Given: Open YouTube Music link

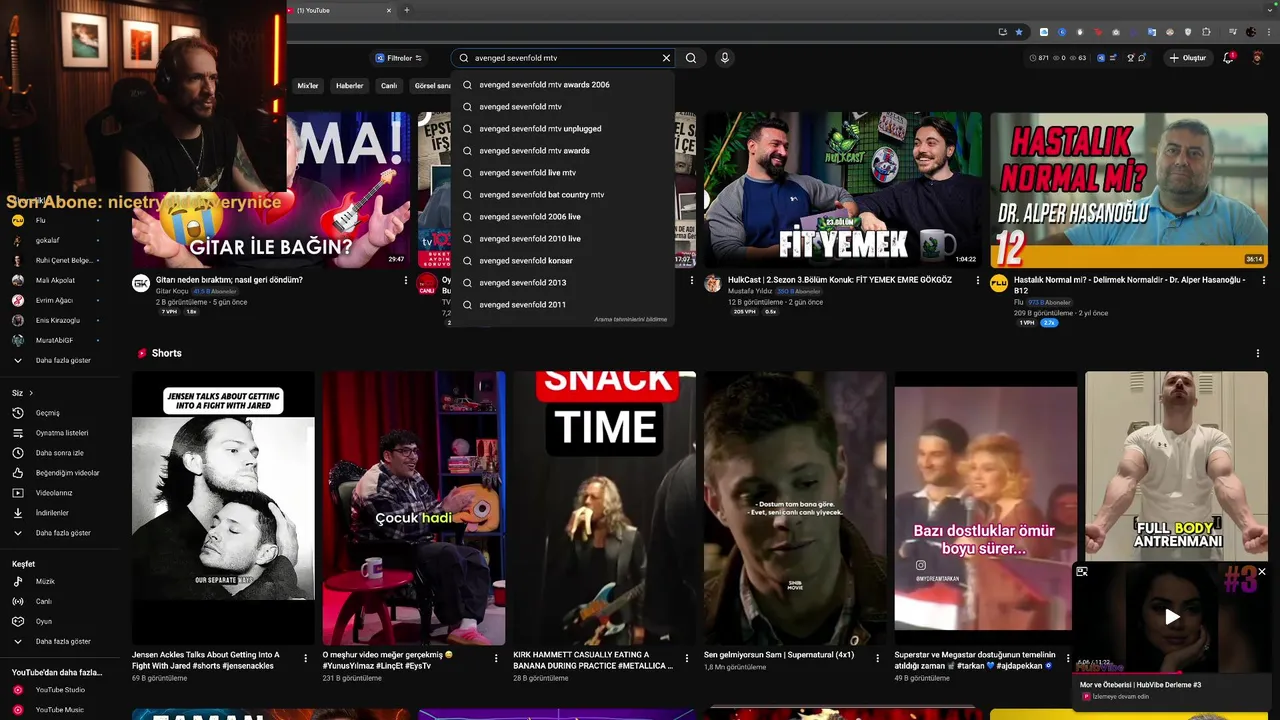Looking at the screenshot, I should tap(60, 710).
